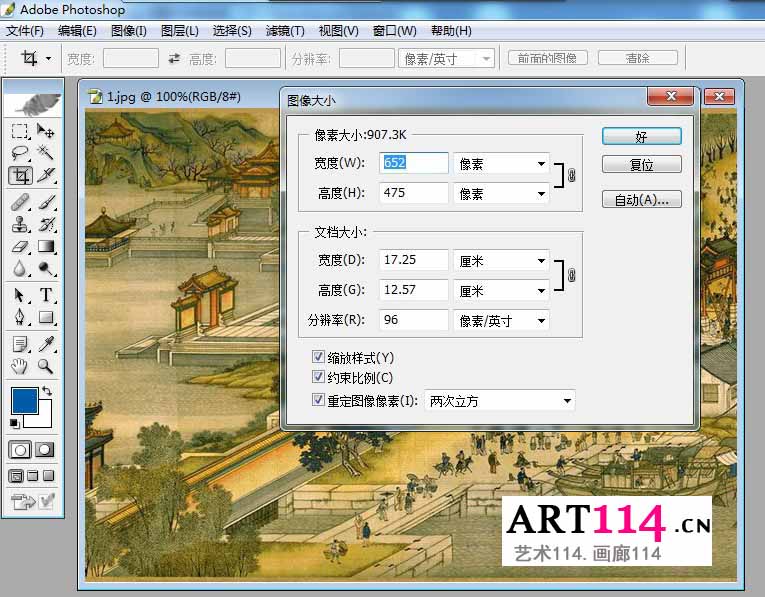Open options bar 像素/英寸 unit dropdown
The height and width of the screenshot is (597, 765).
[446, 59]
